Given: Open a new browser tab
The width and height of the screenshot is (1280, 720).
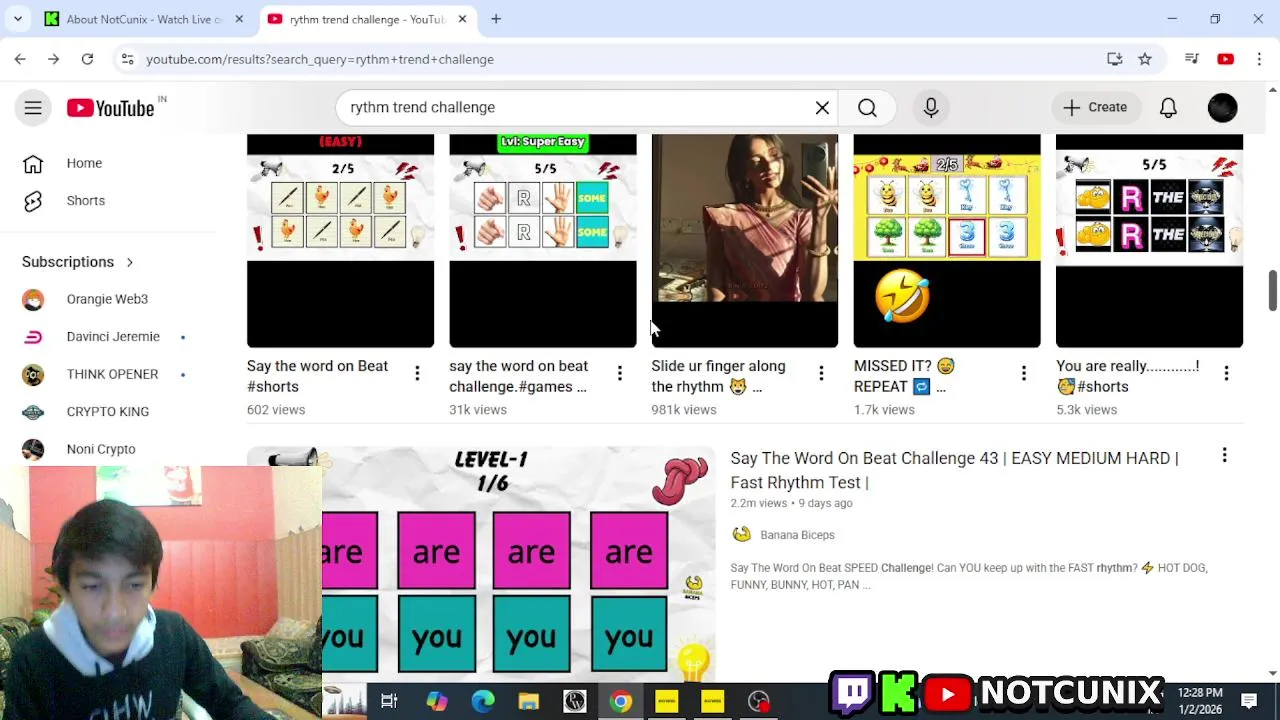Looking at the screenshot, I should [496, 19].
